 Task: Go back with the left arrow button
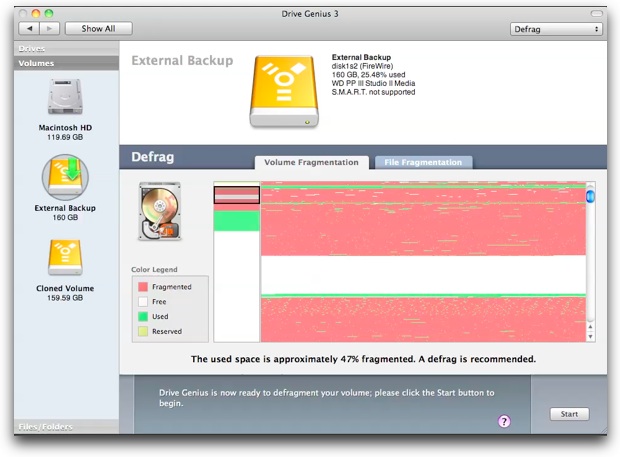pyautogui.click(x=29, y=28)
